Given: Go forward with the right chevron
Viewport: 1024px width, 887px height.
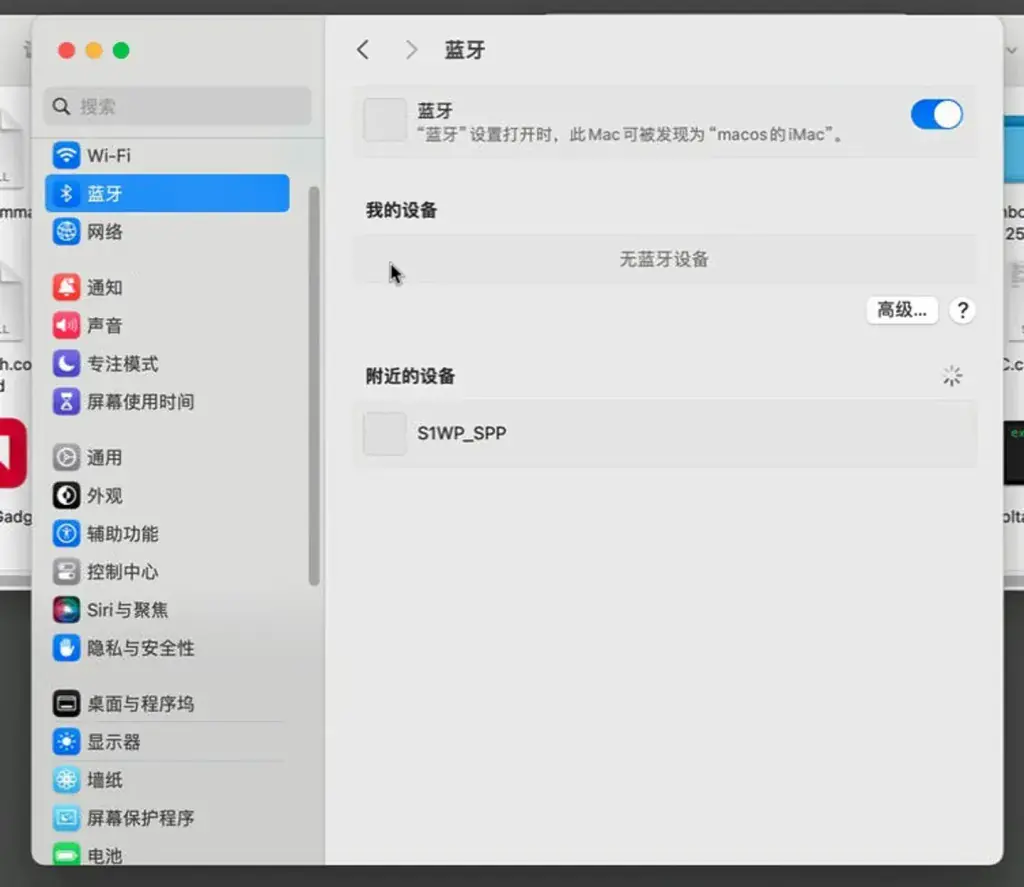Looking at the screenshot, I should pos(411,50).
